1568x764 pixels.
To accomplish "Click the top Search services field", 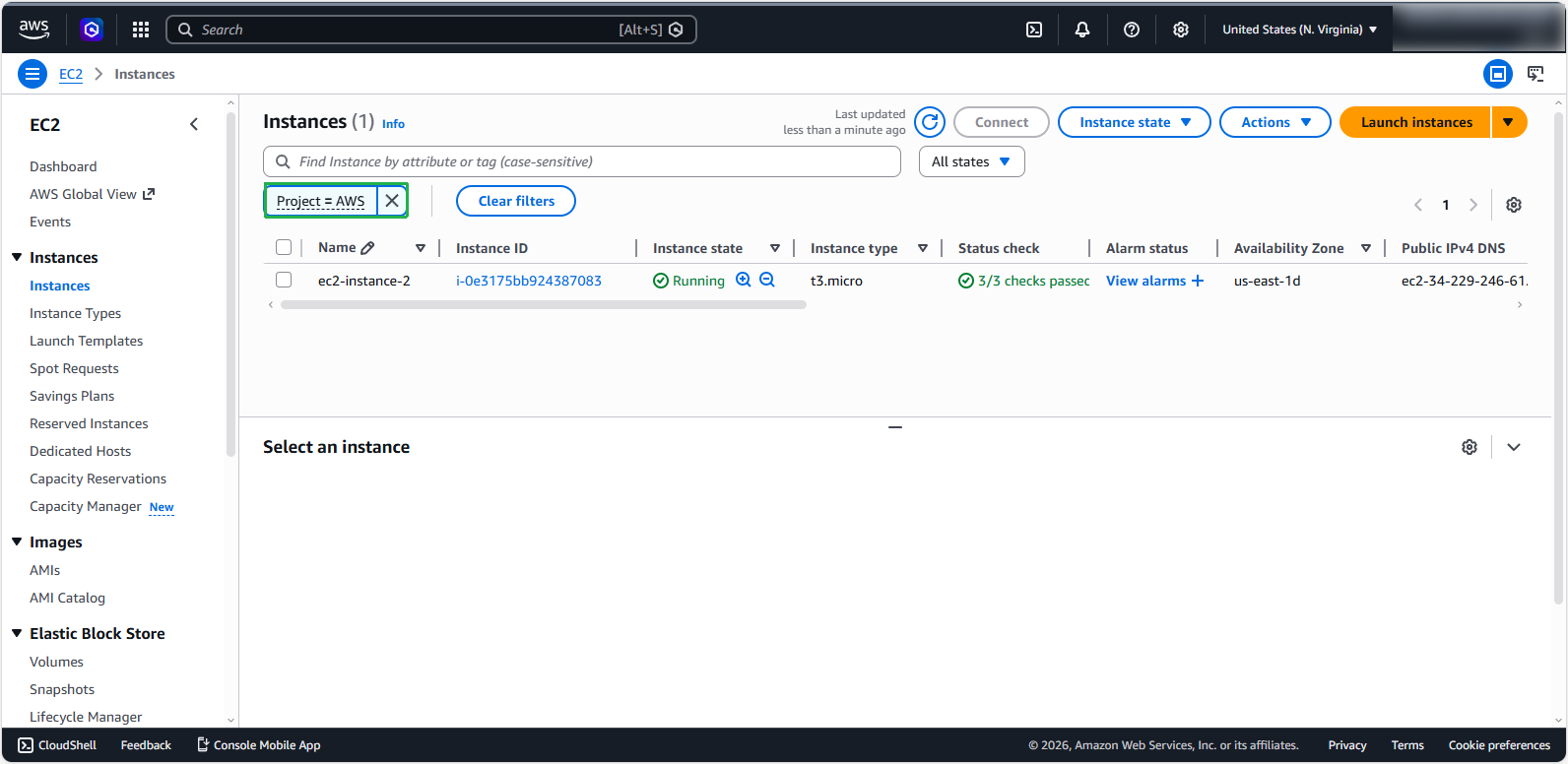I will (431, 30).
